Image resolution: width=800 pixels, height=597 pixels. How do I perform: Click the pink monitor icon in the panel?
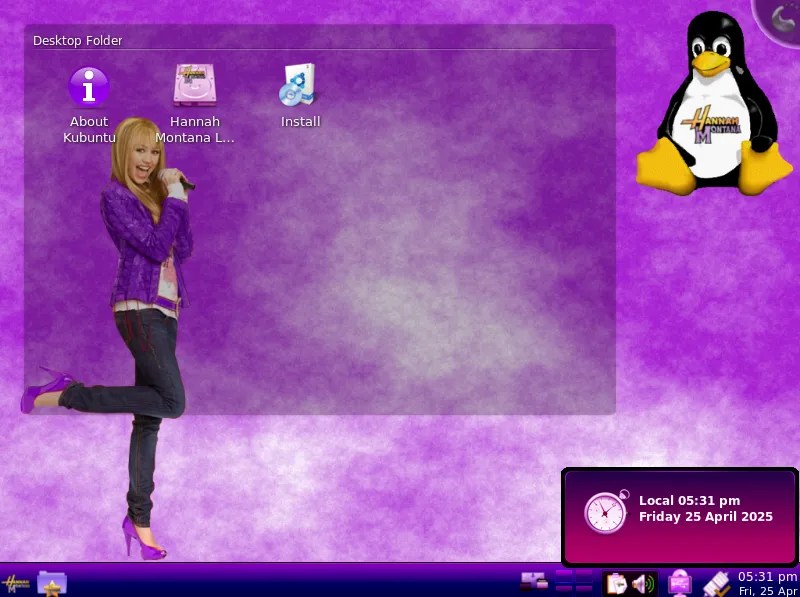tap(680, 583)
